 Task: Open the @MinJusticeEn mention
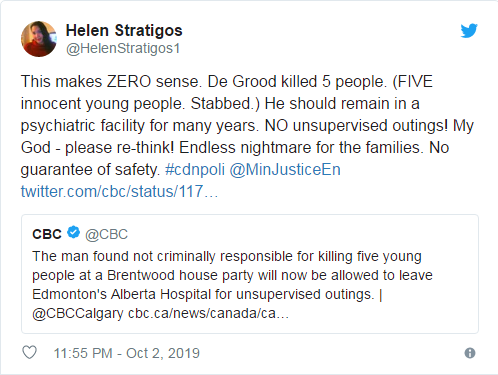pyautogui.click(x=285, y=169)
